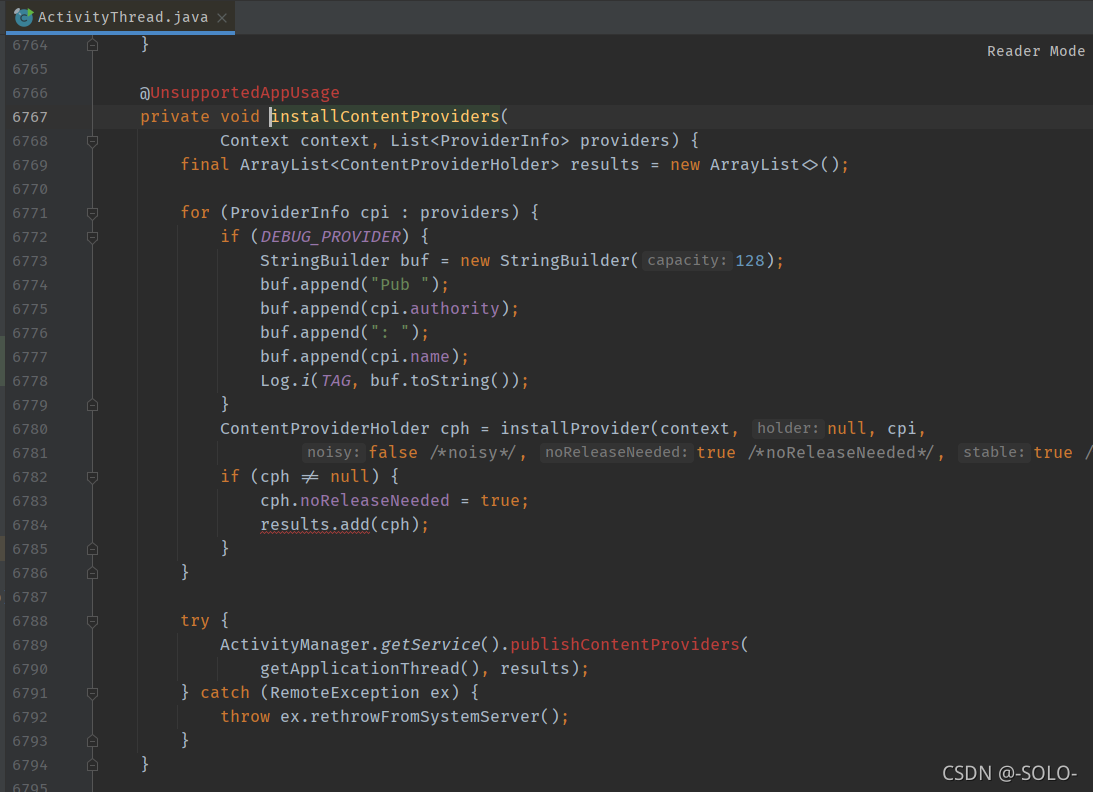1093x792 pixels.
Task: Click the noReleaseNeeded: parameter hint
Action: pos(616,452)
